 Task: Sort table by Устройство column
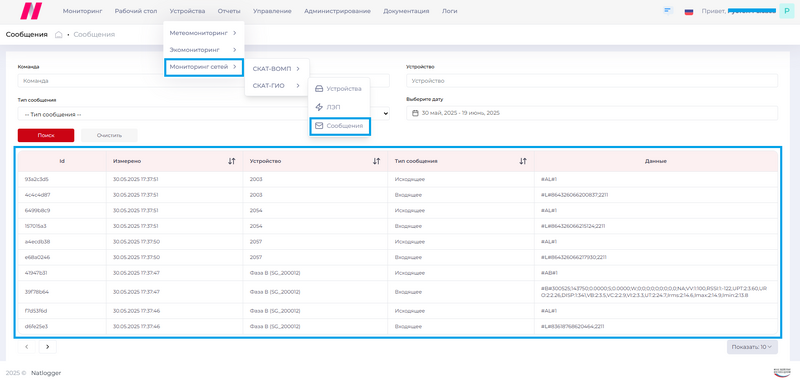click(x=376, y=161)
